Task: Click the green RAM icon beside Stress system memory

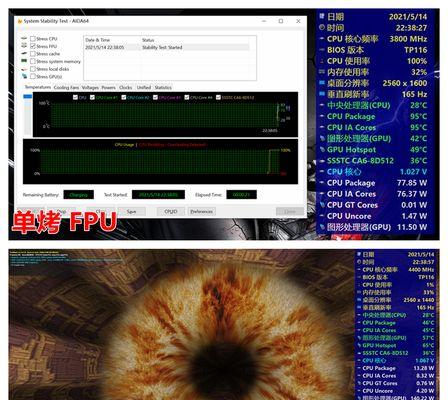Action: coord(24,61)
